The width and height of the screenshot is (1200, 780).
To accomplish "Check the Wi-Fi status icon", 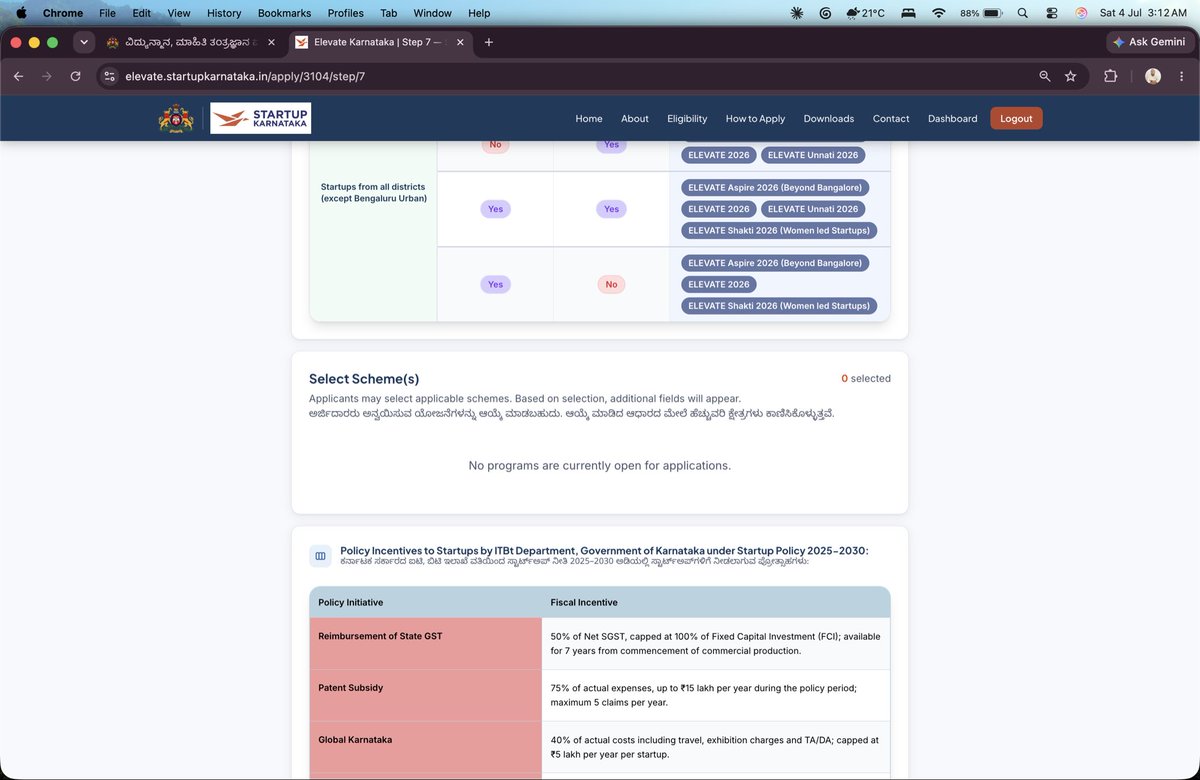I will [938, 13].
